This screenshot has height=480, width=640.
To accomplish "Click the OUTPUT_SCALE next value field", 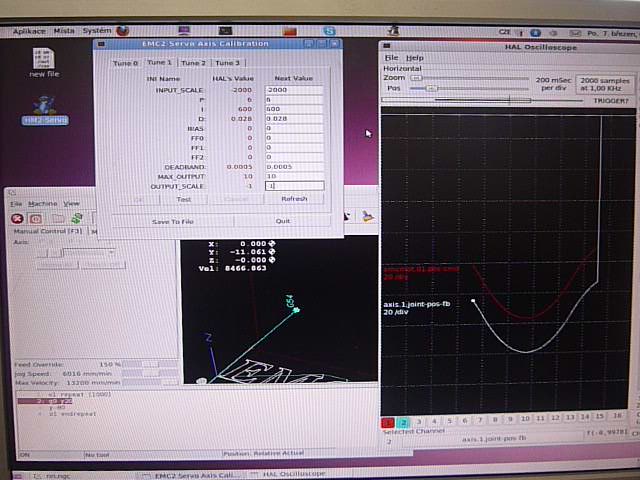I will 293,186.
